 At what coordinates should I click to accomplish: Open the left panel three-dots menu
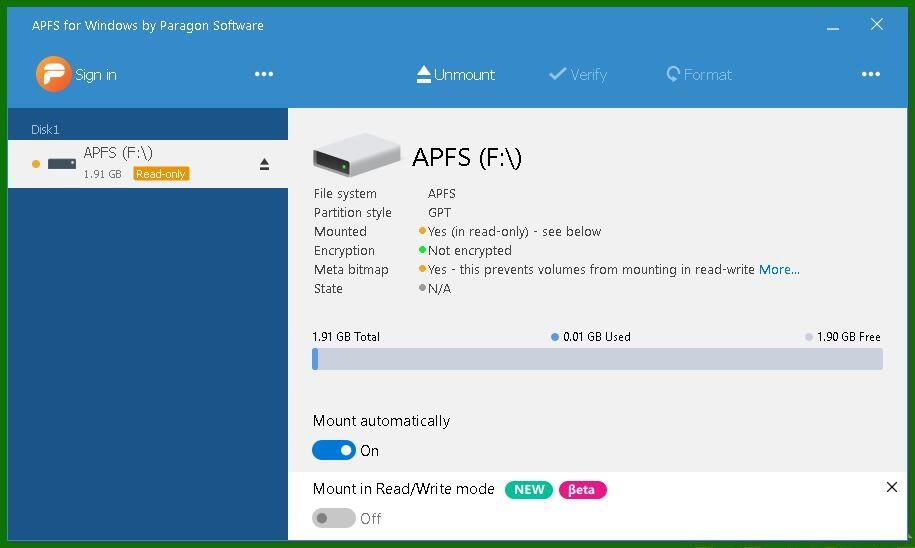264,74
